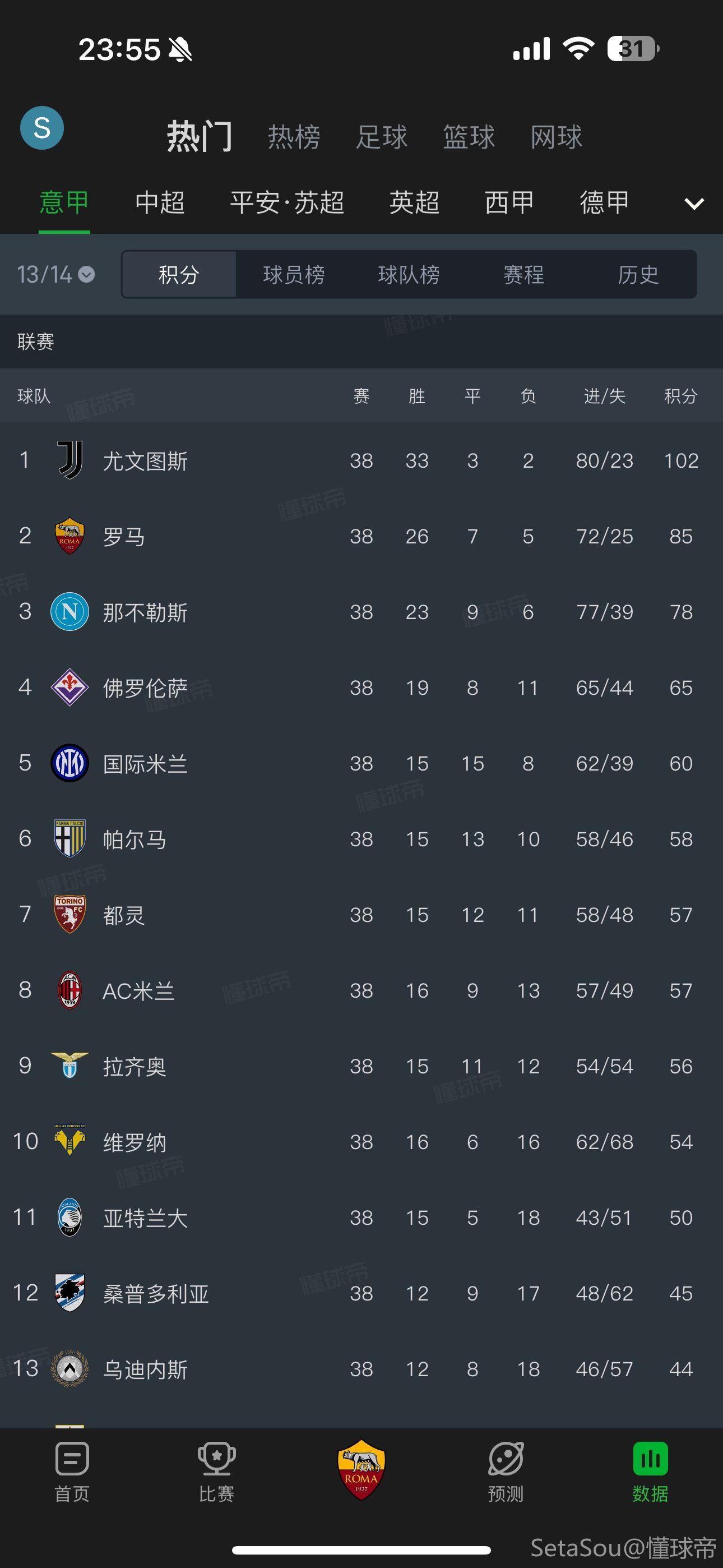Switch to 球员榜 tab
This screenshot has width=723, height=1568.
[294, 275]
